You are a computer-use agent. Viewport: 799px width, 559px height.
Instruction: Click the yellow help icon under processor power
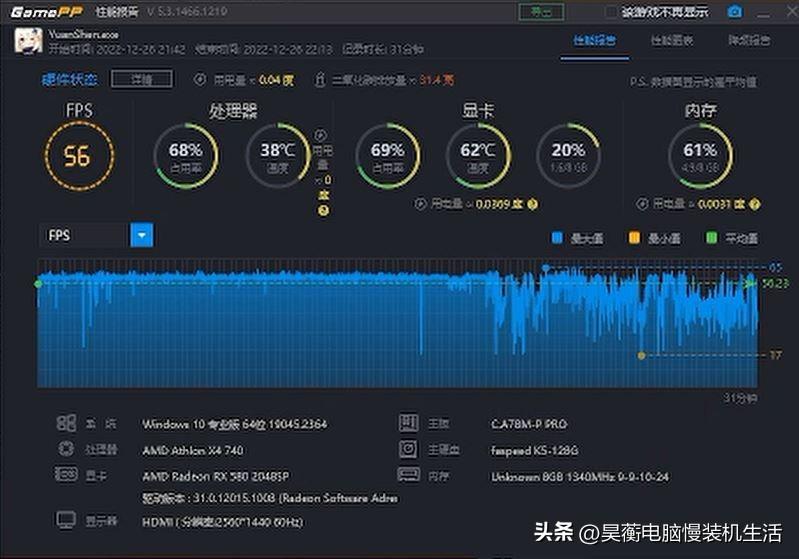[323, 210]
